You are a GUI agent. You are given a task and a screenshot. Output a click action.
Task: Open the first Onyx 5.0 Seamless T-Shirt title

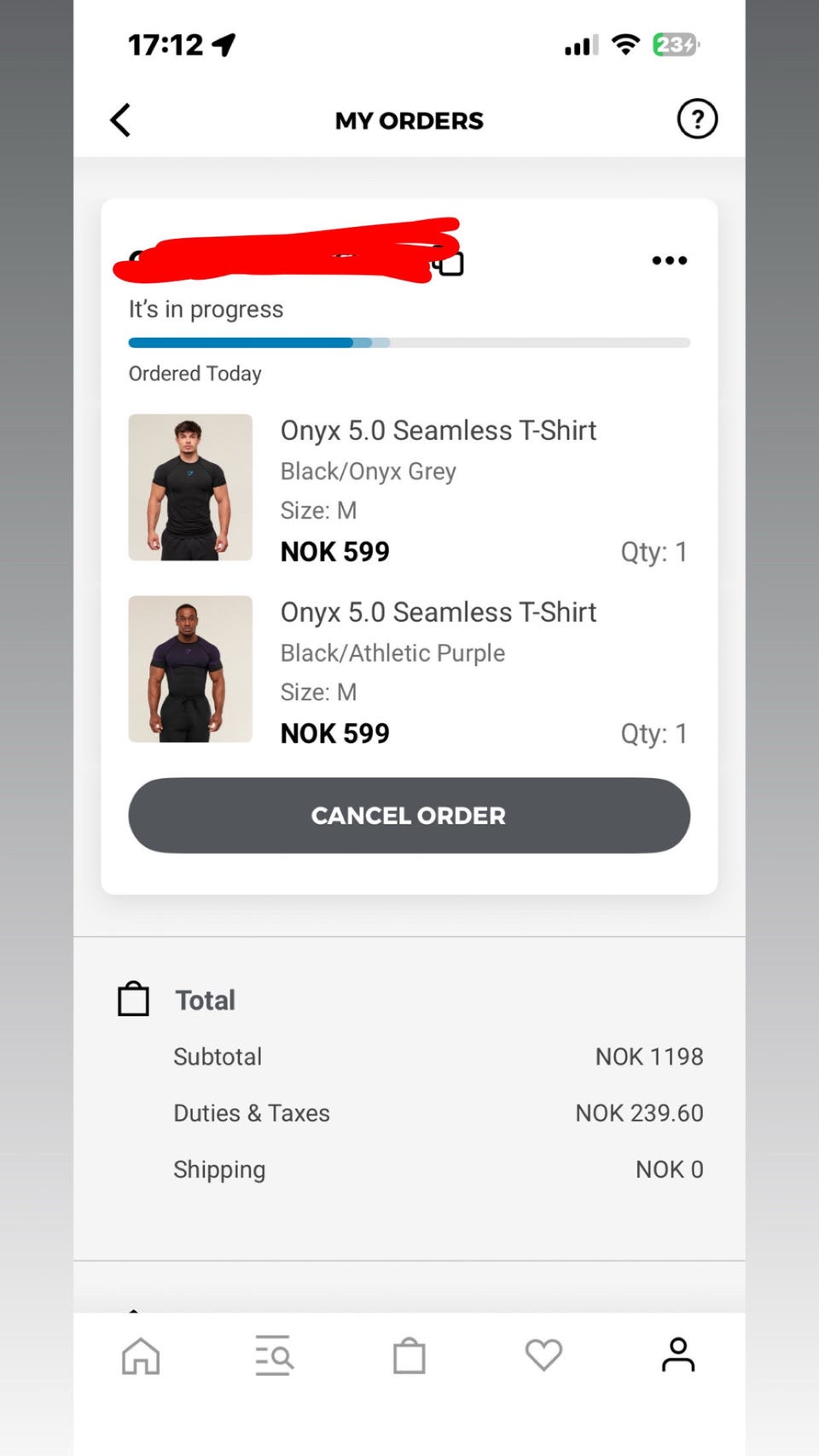coord(439,431)
